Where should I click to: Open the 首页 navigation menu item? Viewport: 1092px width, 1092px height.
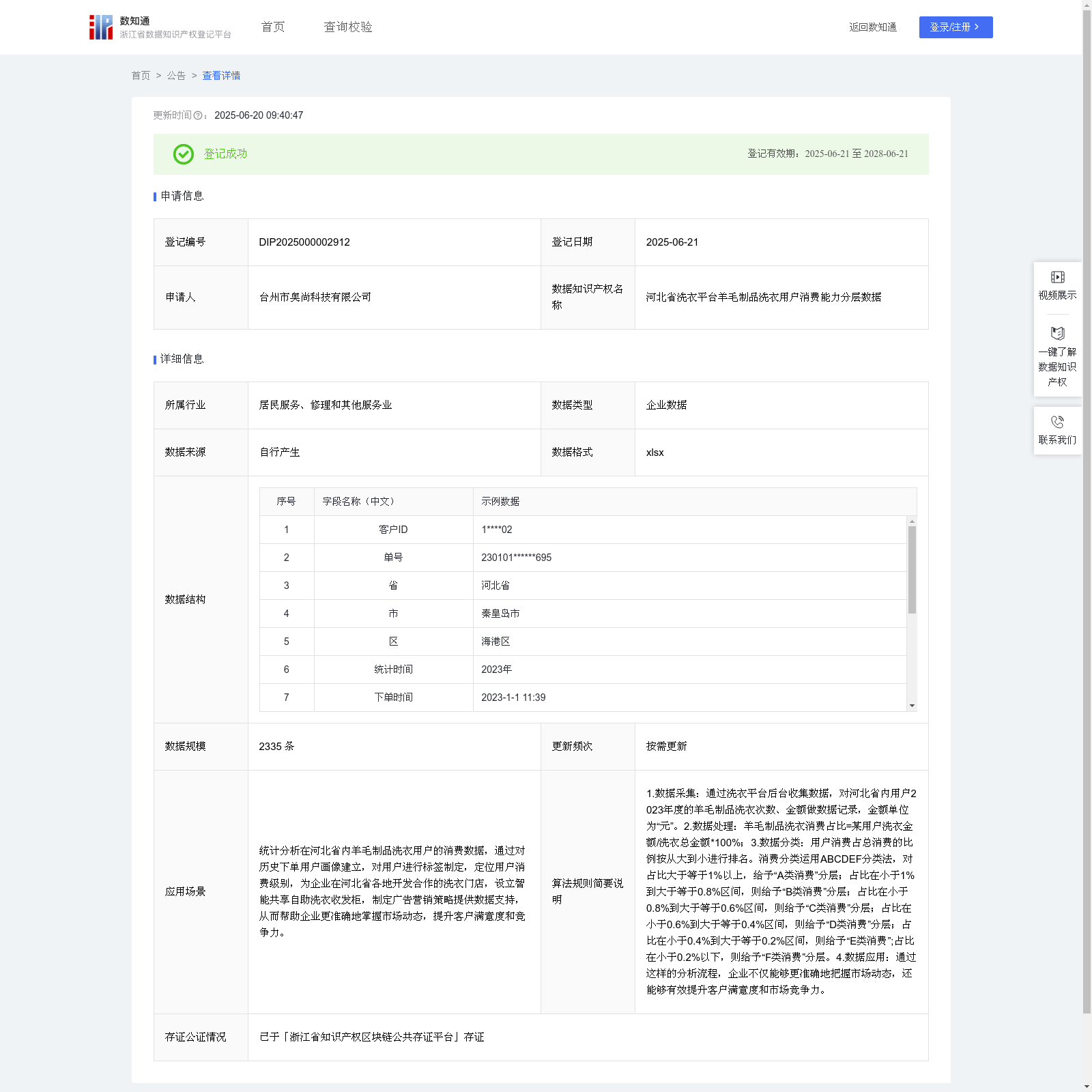[x=273, y=27]
